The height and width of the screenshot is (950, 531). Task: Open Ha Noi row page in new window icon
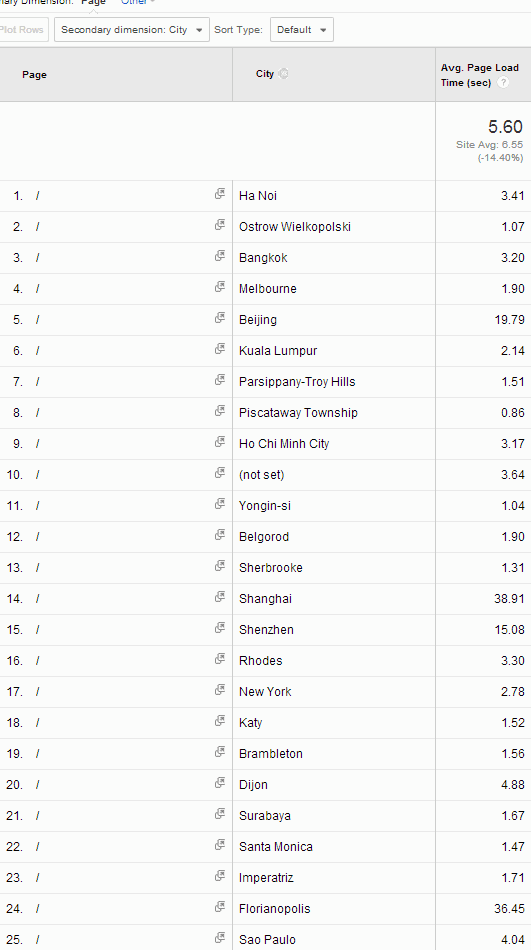pyautogui.click(x=219, y=194)
